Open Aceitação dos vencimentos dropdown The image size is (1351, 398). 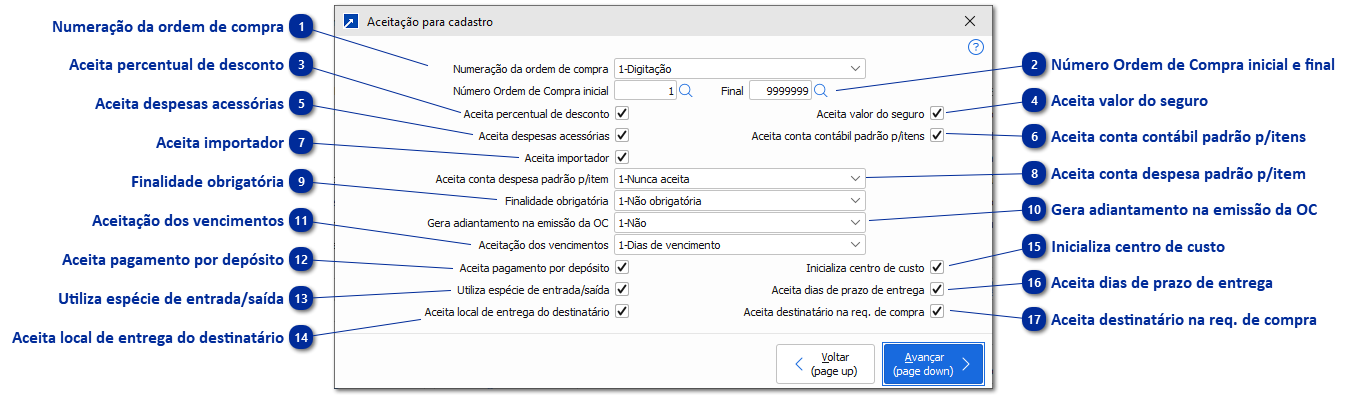pyautogui.click(x=740, y=245)
